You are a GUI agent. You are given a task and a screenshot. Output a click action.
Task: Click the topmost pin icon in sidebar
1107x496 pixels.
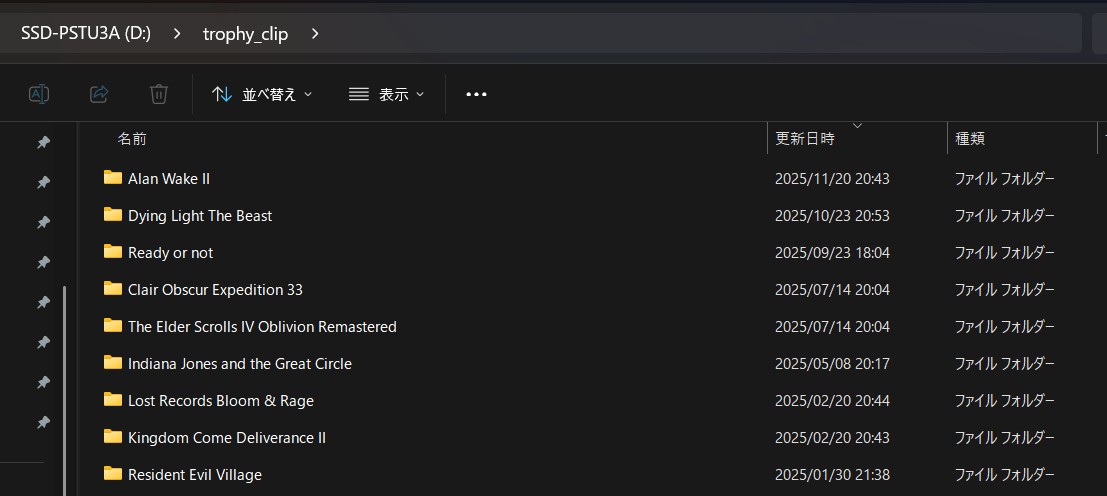(x=43, y=143)
